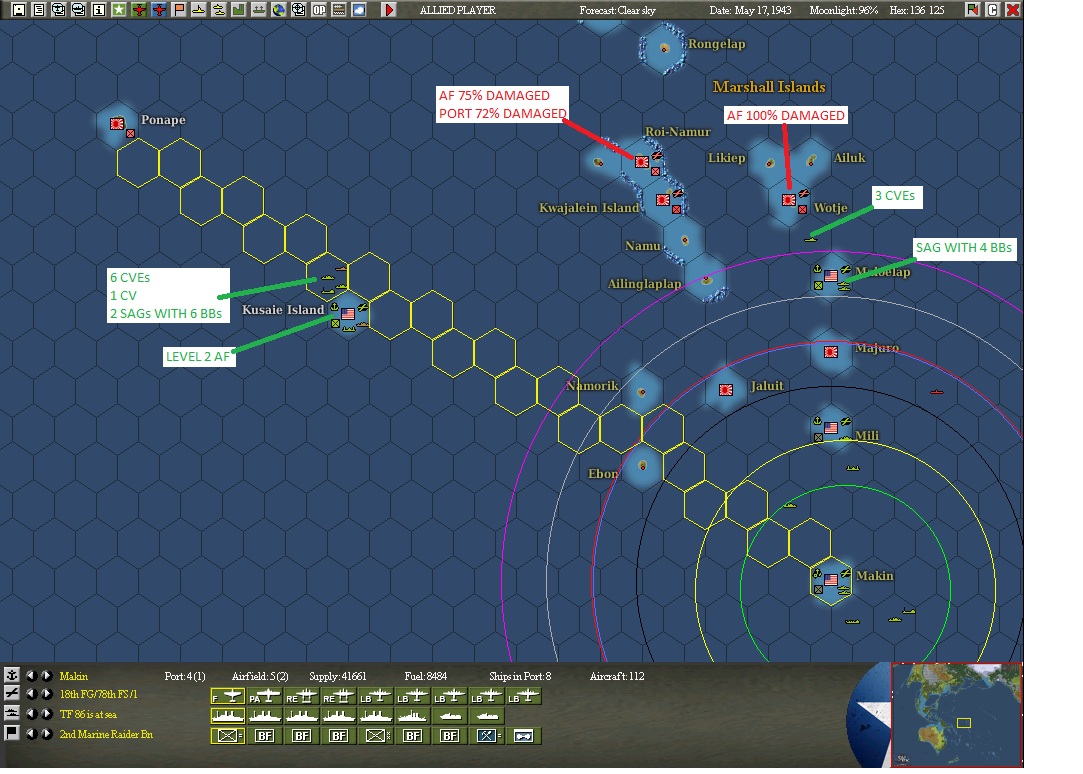Click the Mili US flag base icon
1083x774 pixels.
[x=831, y=427]
